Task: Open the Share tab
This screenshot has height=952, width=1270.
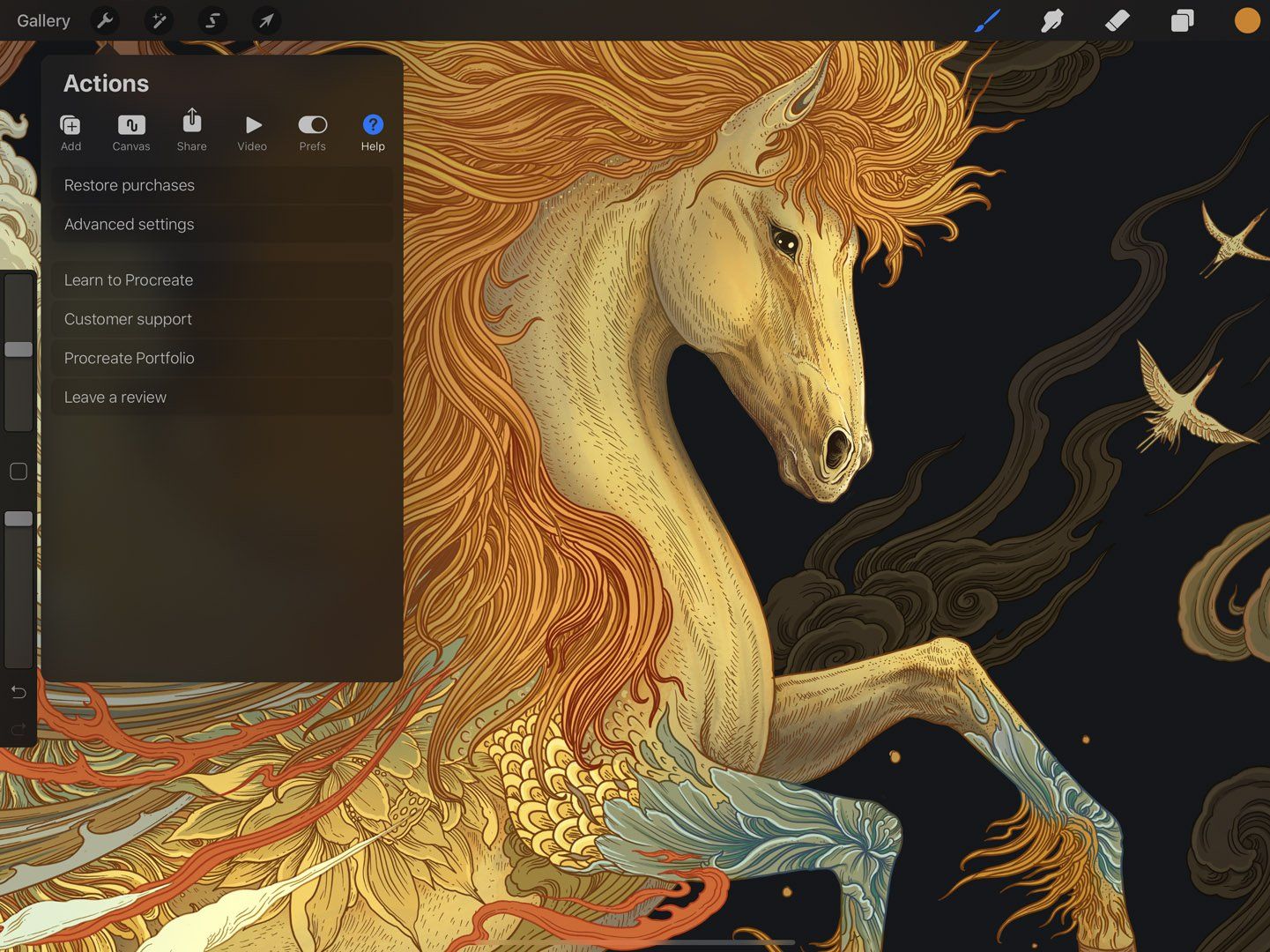Action: point(191,130)
